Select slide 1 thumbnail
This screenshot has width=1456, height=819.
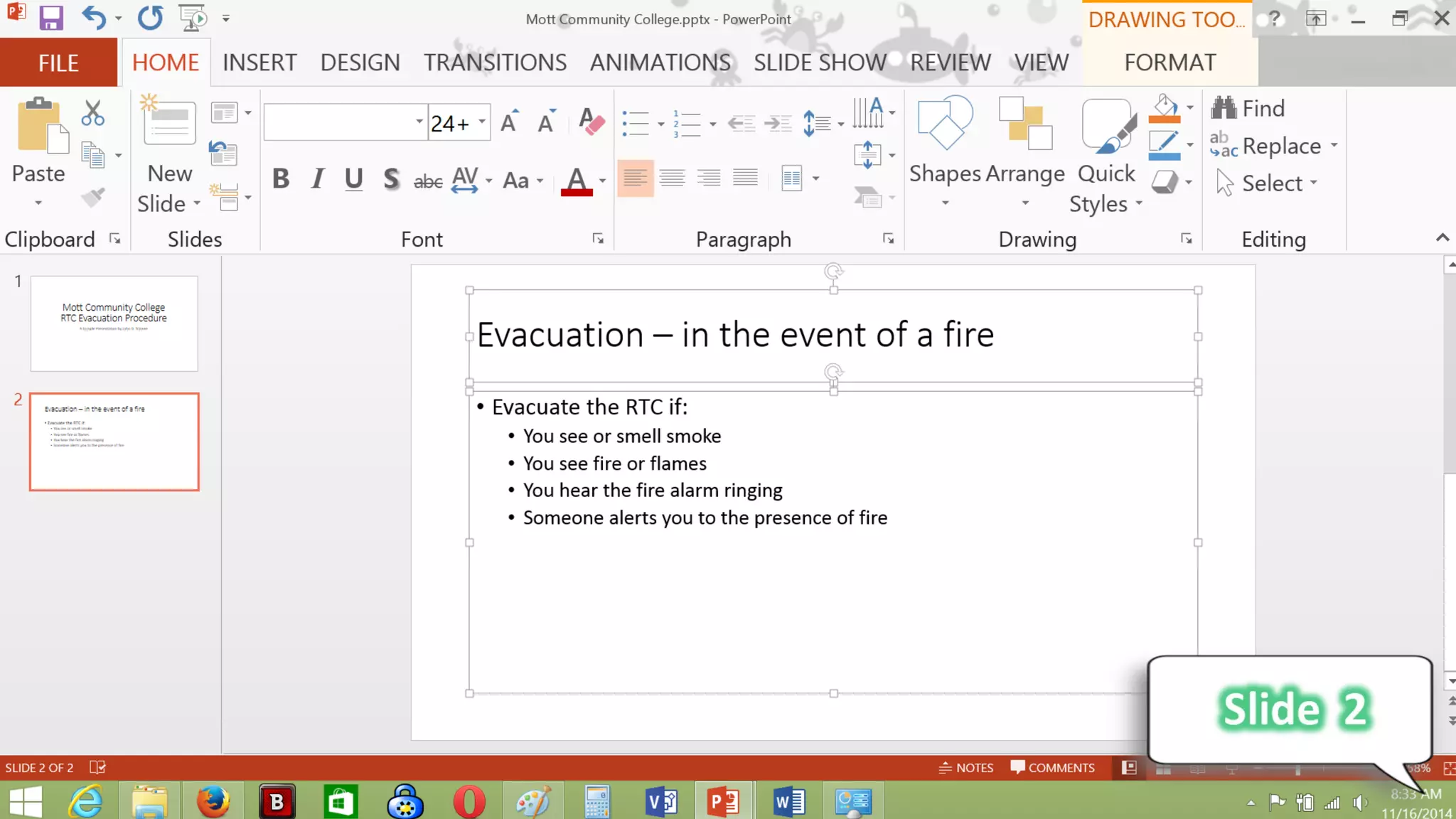click(114, 323)
